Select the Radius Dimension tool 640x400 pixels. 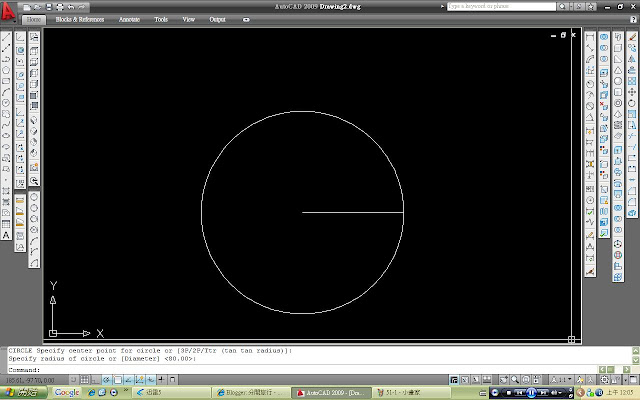point(590,84)
